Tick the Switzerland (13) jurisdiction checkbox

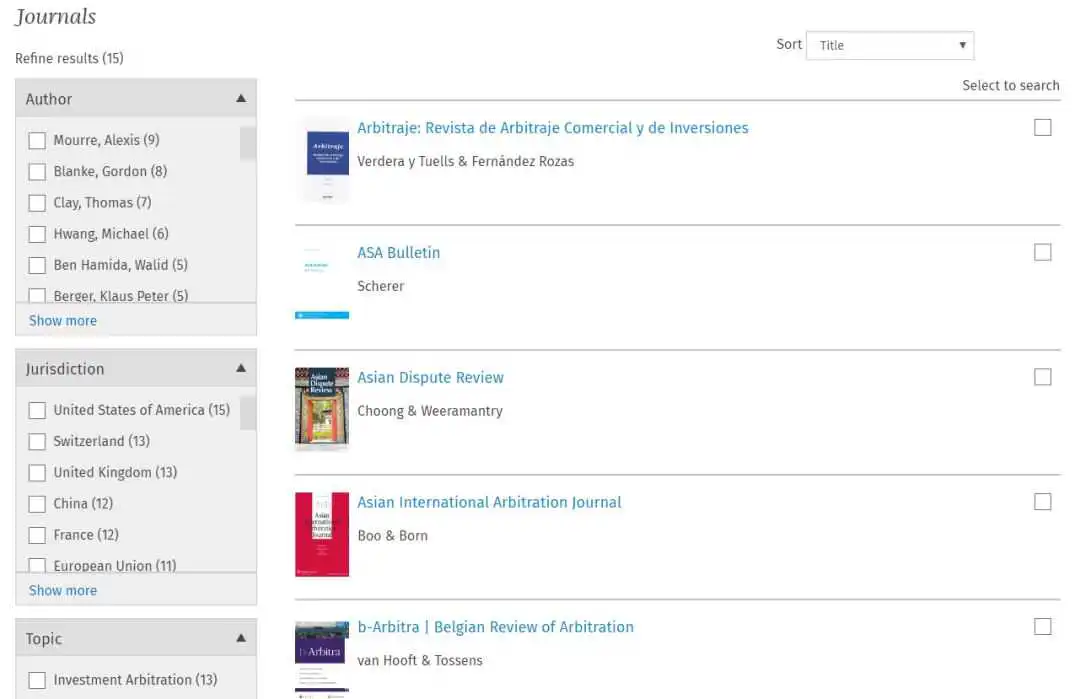37,441
